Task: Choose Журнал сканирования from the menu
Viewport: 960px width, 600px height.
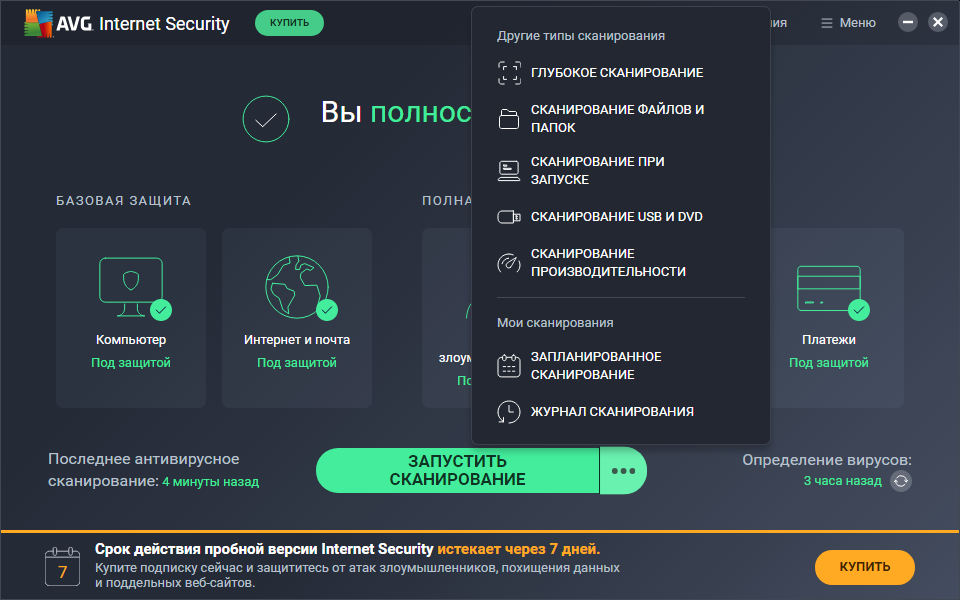Action: [x=612, y=412]
